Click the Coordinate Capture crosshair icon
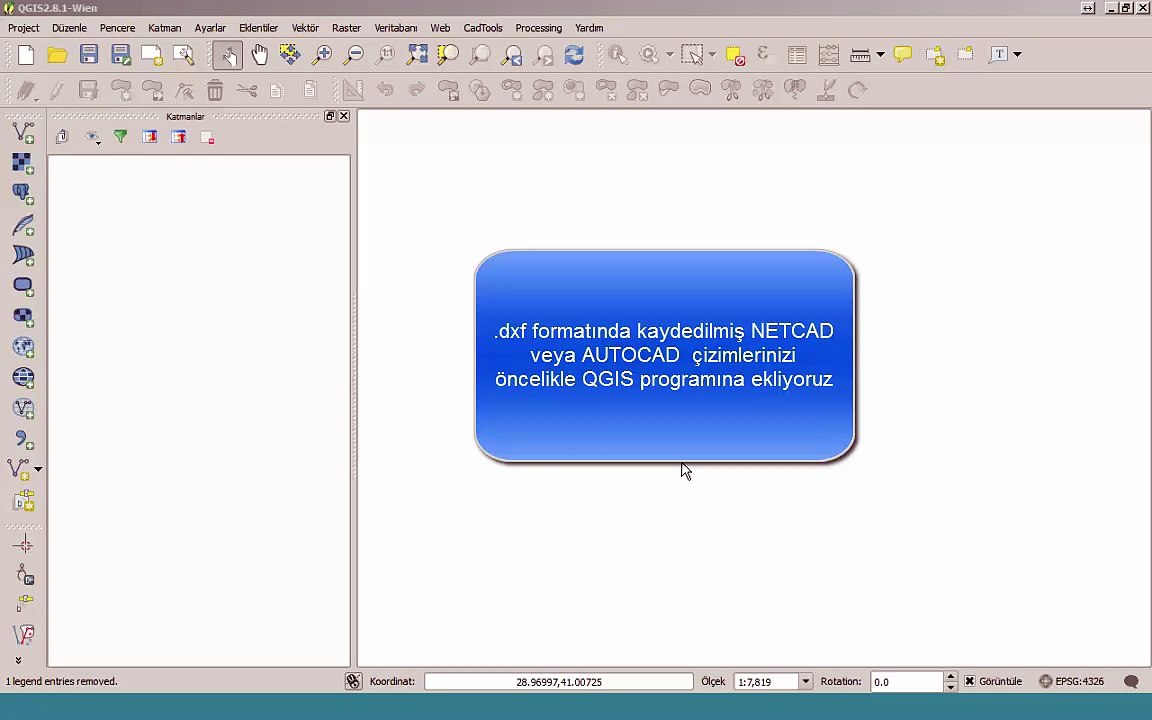This screenshot has width=1152, height=720. click(23, 544)
